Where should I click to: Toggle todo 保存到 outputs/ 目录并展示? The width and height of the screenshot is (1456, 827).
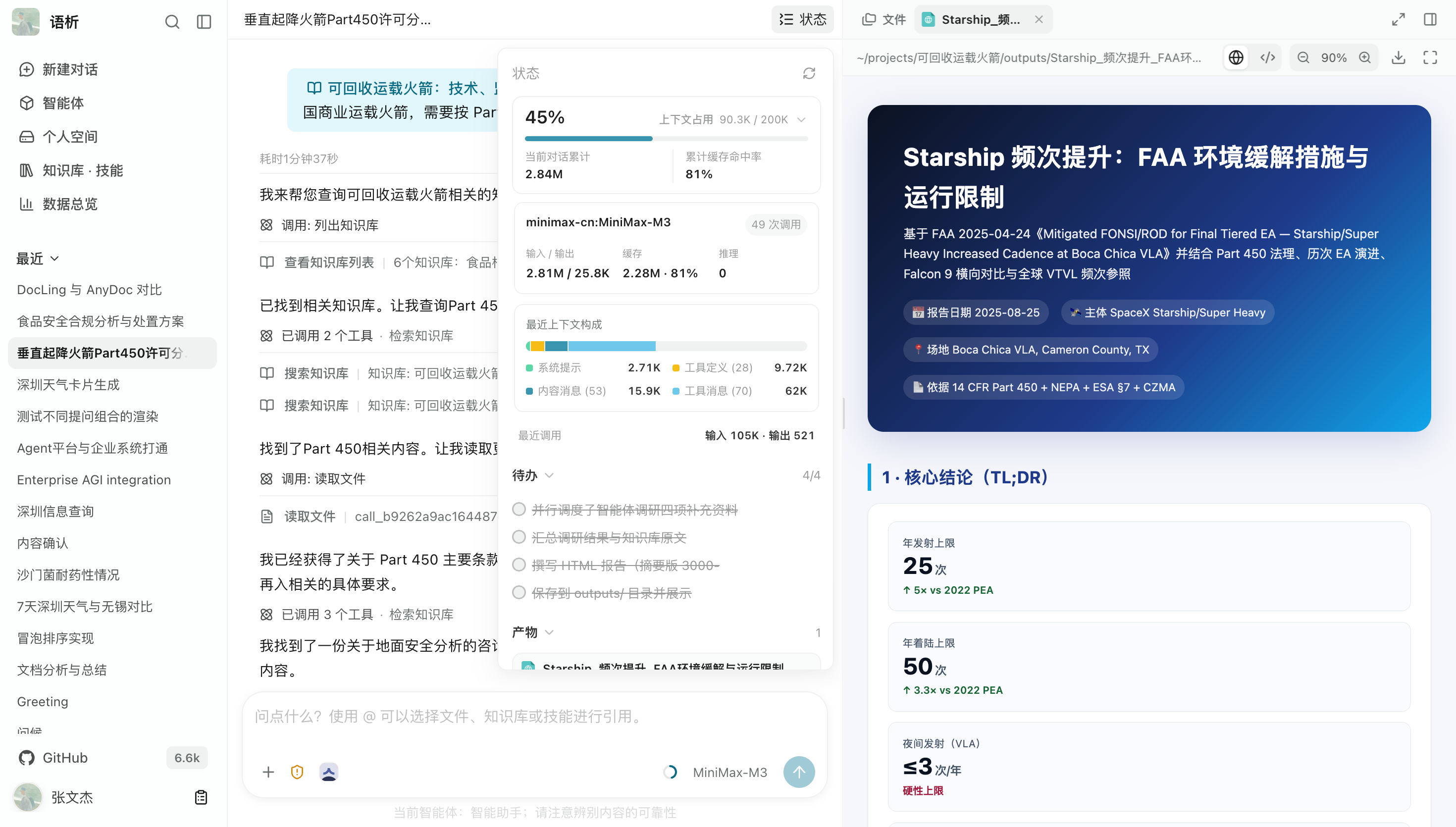pos(519,592)
